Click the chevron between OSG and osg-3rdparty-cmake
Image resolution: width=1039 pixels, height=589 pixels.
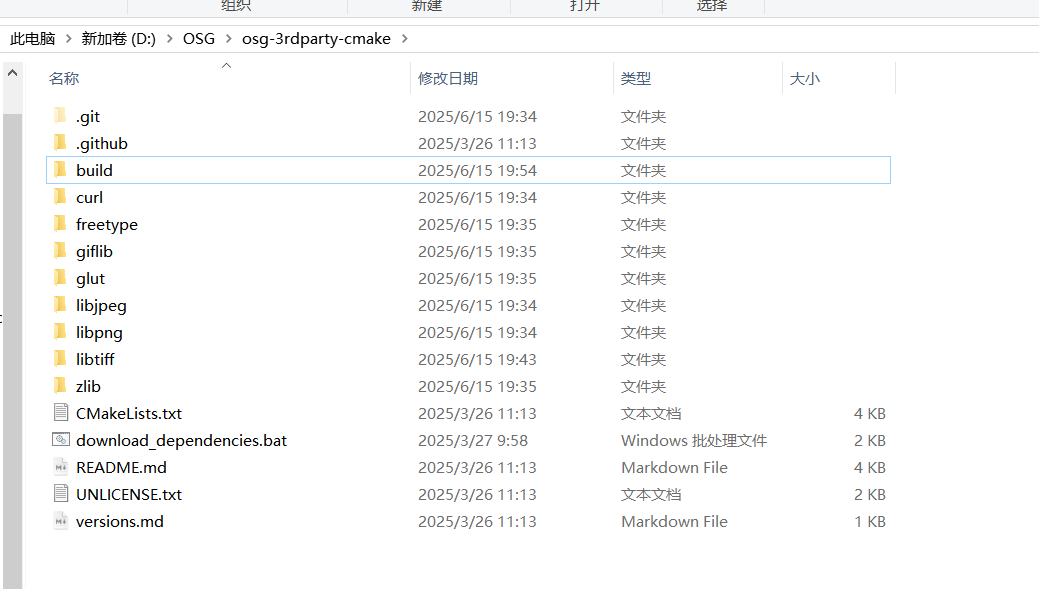coord(227,39)
